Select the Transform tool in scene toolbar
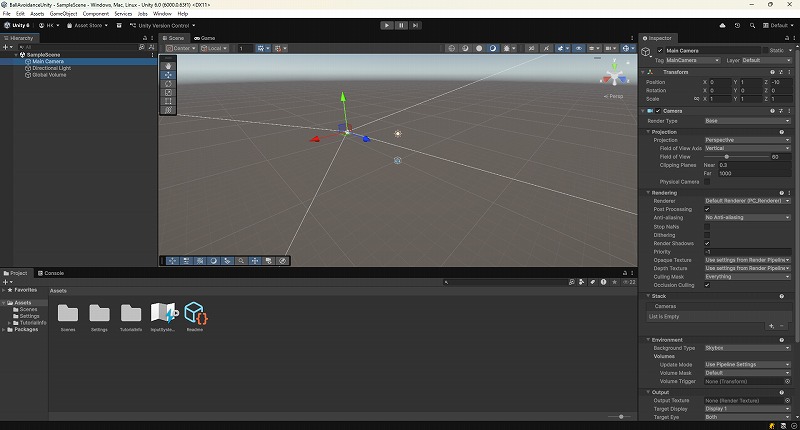The width and height of the screenshot is (800, 430). tap(168, 110)
